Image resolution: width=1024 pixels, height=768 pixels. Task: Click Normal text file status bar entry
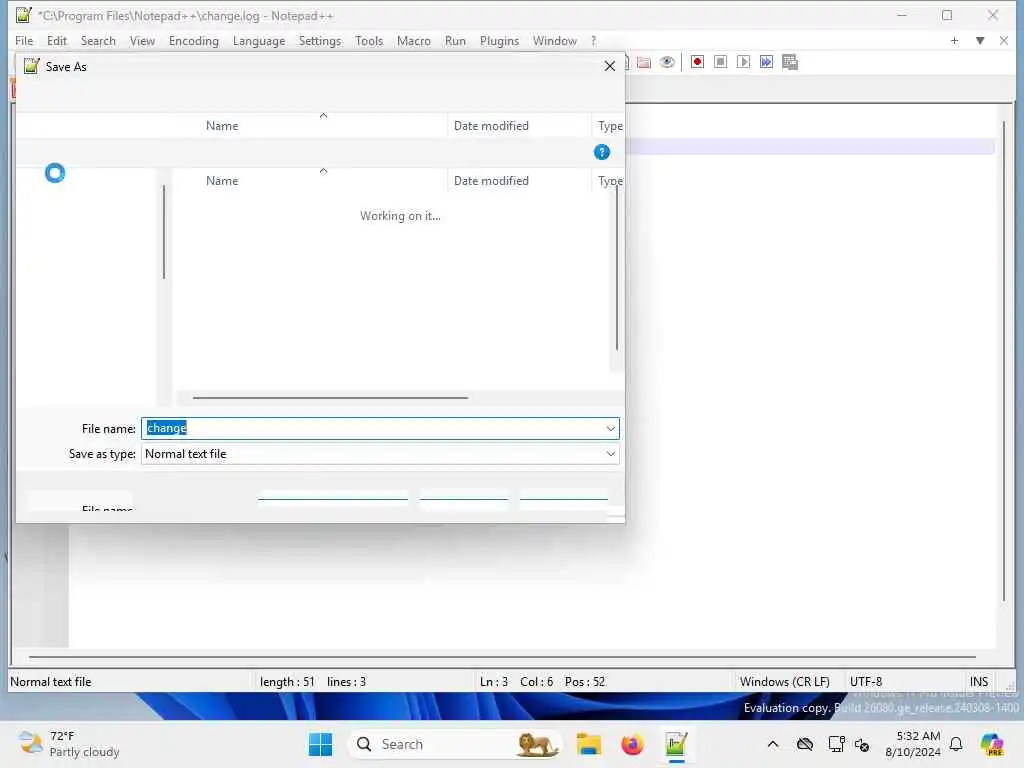(50, 682)
